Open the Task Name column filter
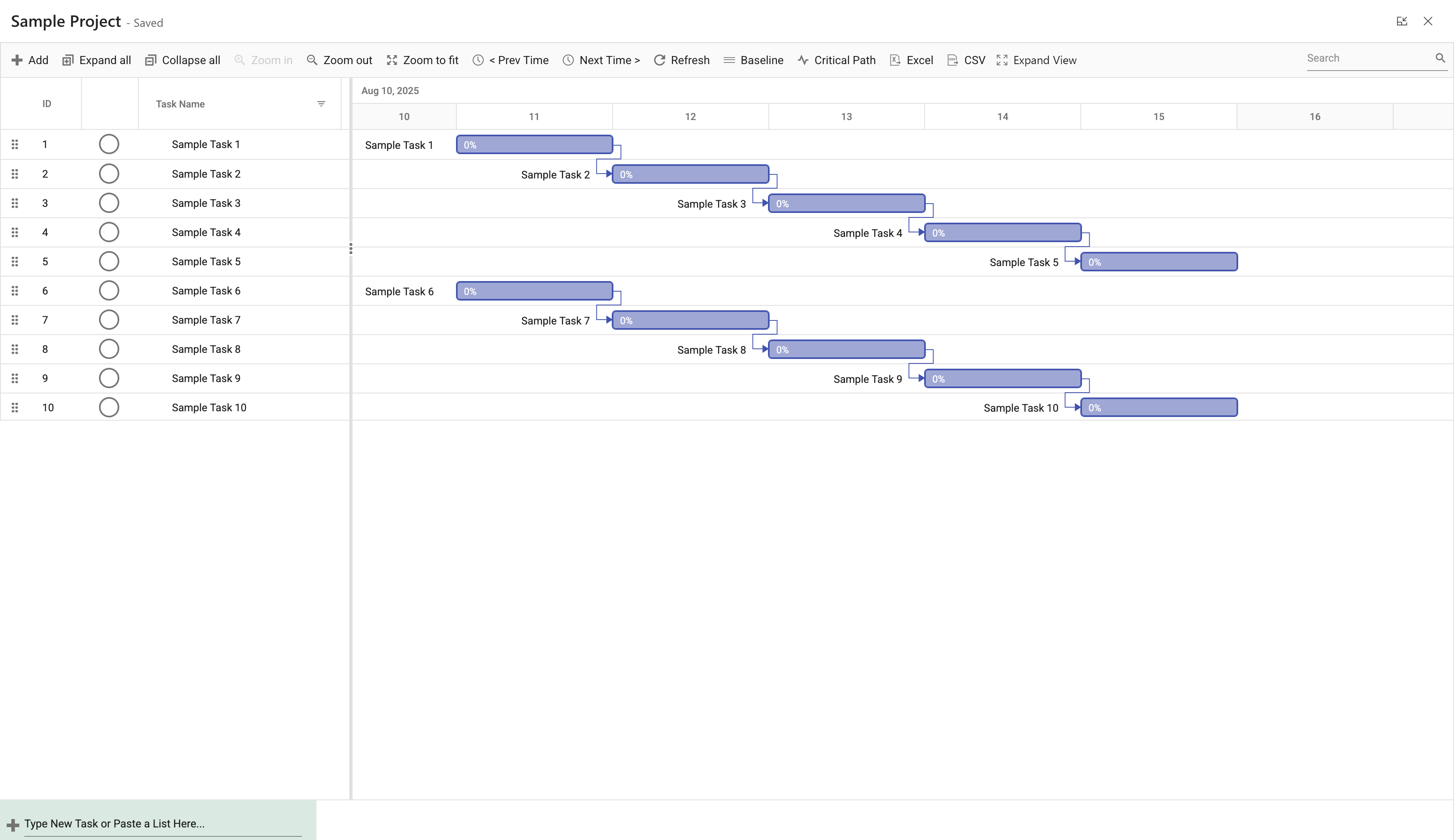 (321, 104)
